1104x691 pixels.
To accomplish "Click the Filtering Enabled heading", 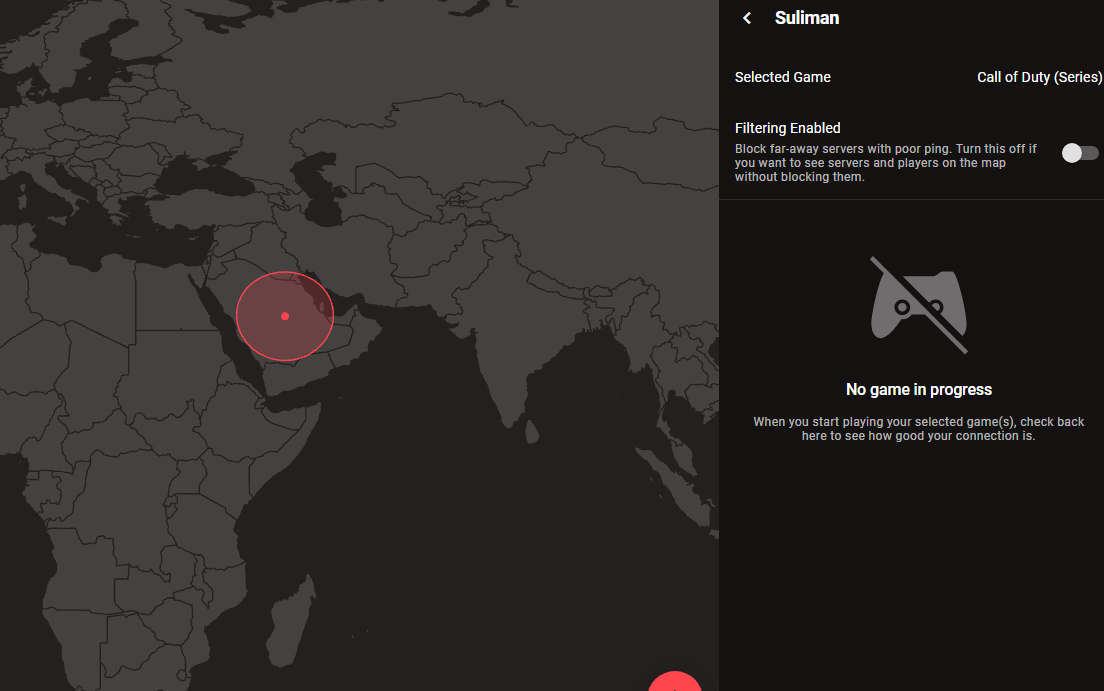I will pyautogui.click(x=787, y=128).
